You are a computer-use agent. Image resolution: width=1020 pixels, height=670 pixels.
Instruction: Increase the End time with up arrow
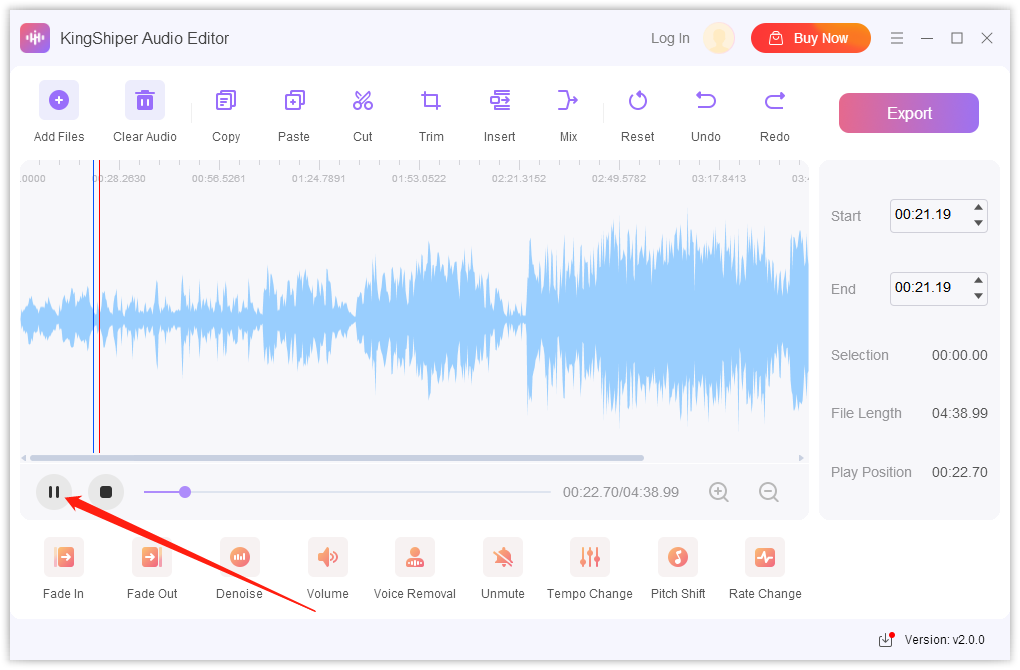coord(978,280)
